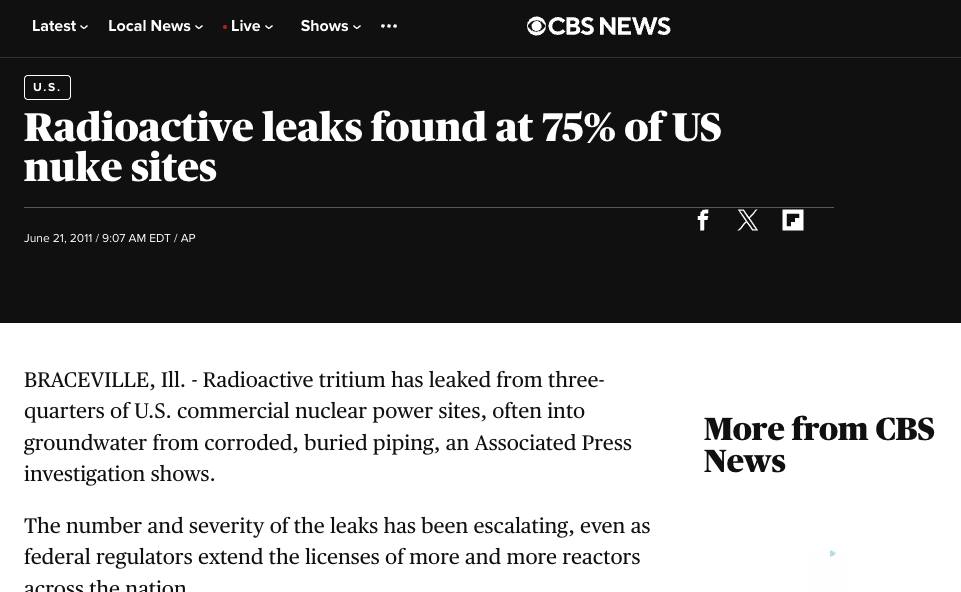
Task: Open the Local News menu item
Action: [x=149, y=27]
